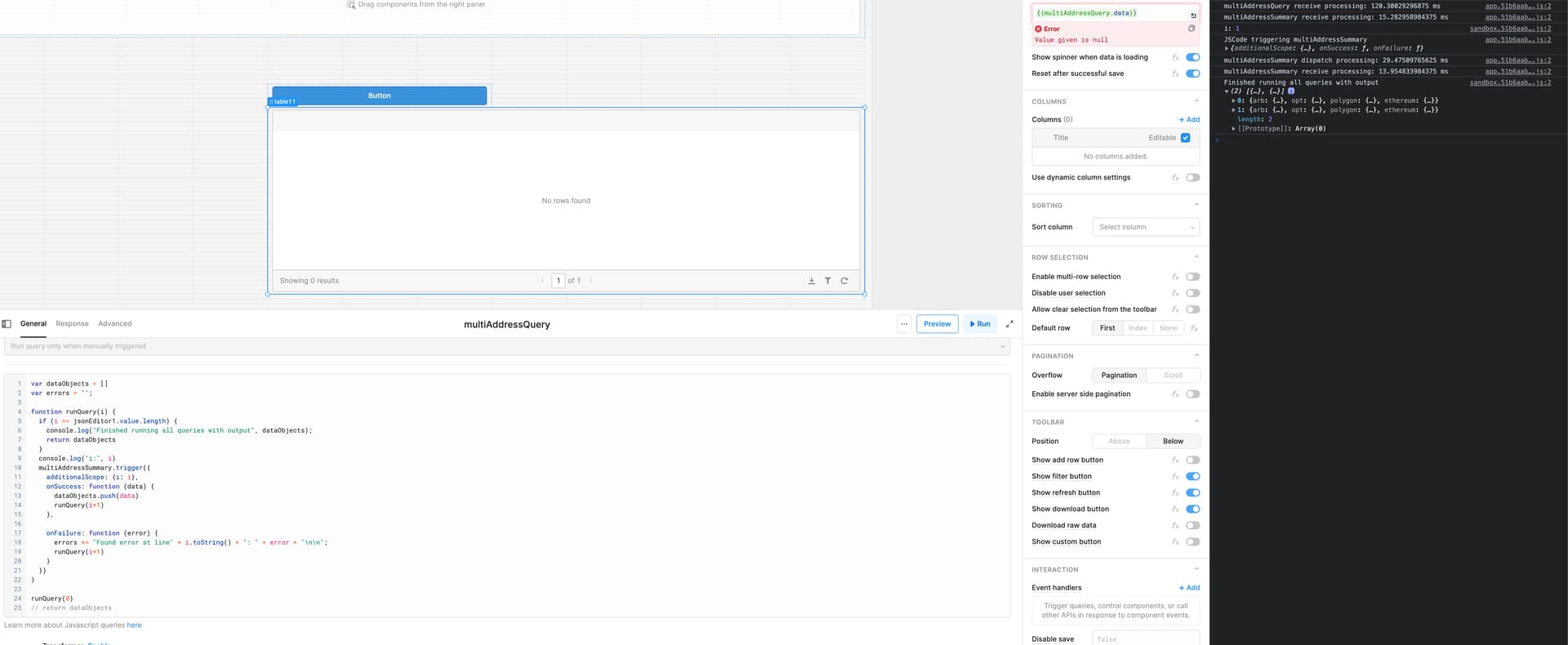Image resolution: width=1568 pixels, height=645 pixels.
Task: Click fx icon for Show download button
Action: (x=1175, y=509)
